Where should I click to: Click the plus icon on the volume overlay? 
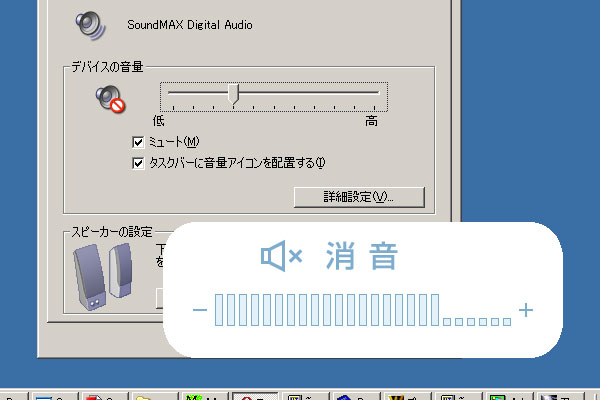tap(527, 310)
